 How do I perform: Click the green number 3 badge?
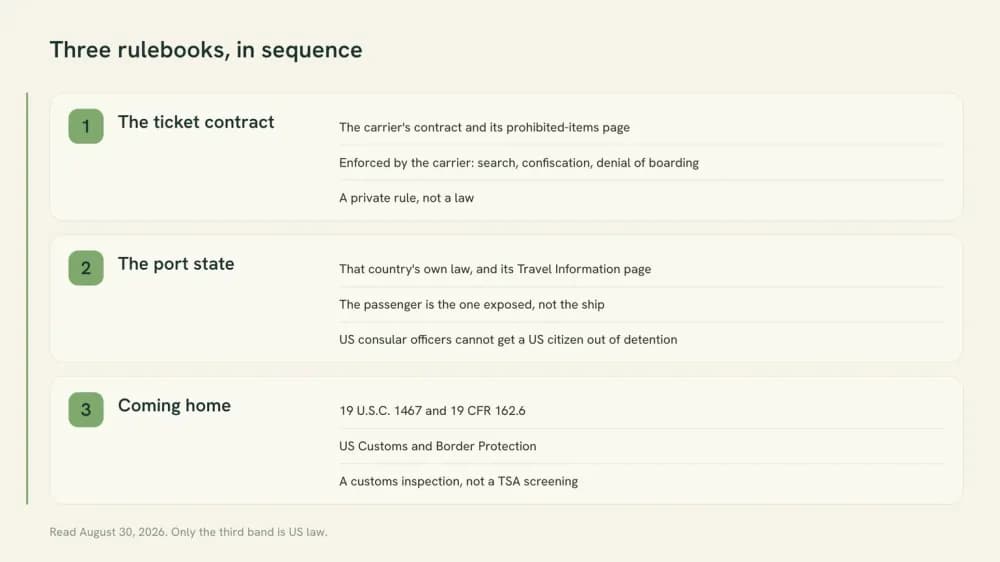pyautogui.click(x=86, y=409)
